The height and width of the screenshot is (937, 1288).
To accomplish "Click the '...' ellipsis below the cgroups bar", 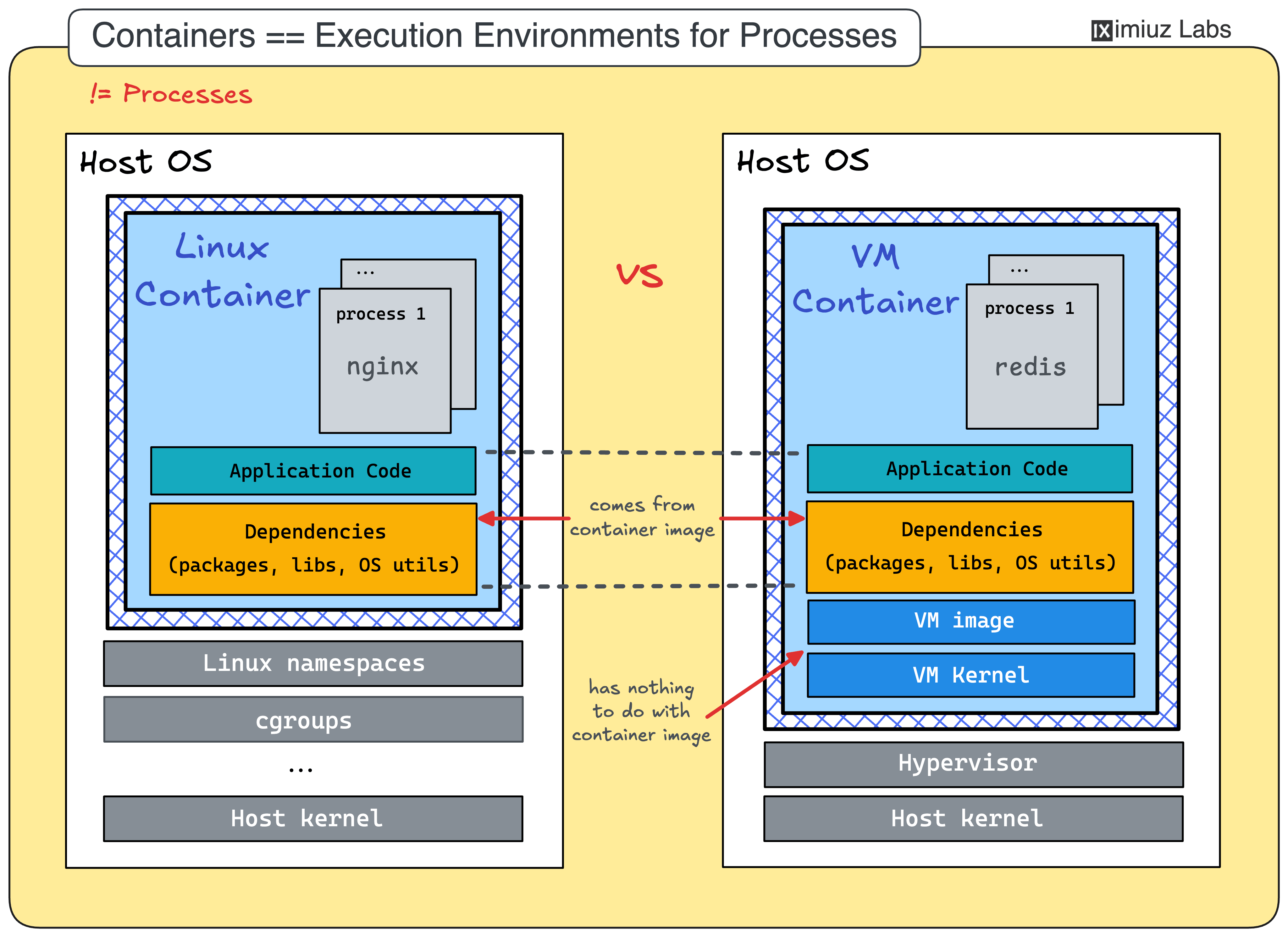I will (x=301, y=770).
